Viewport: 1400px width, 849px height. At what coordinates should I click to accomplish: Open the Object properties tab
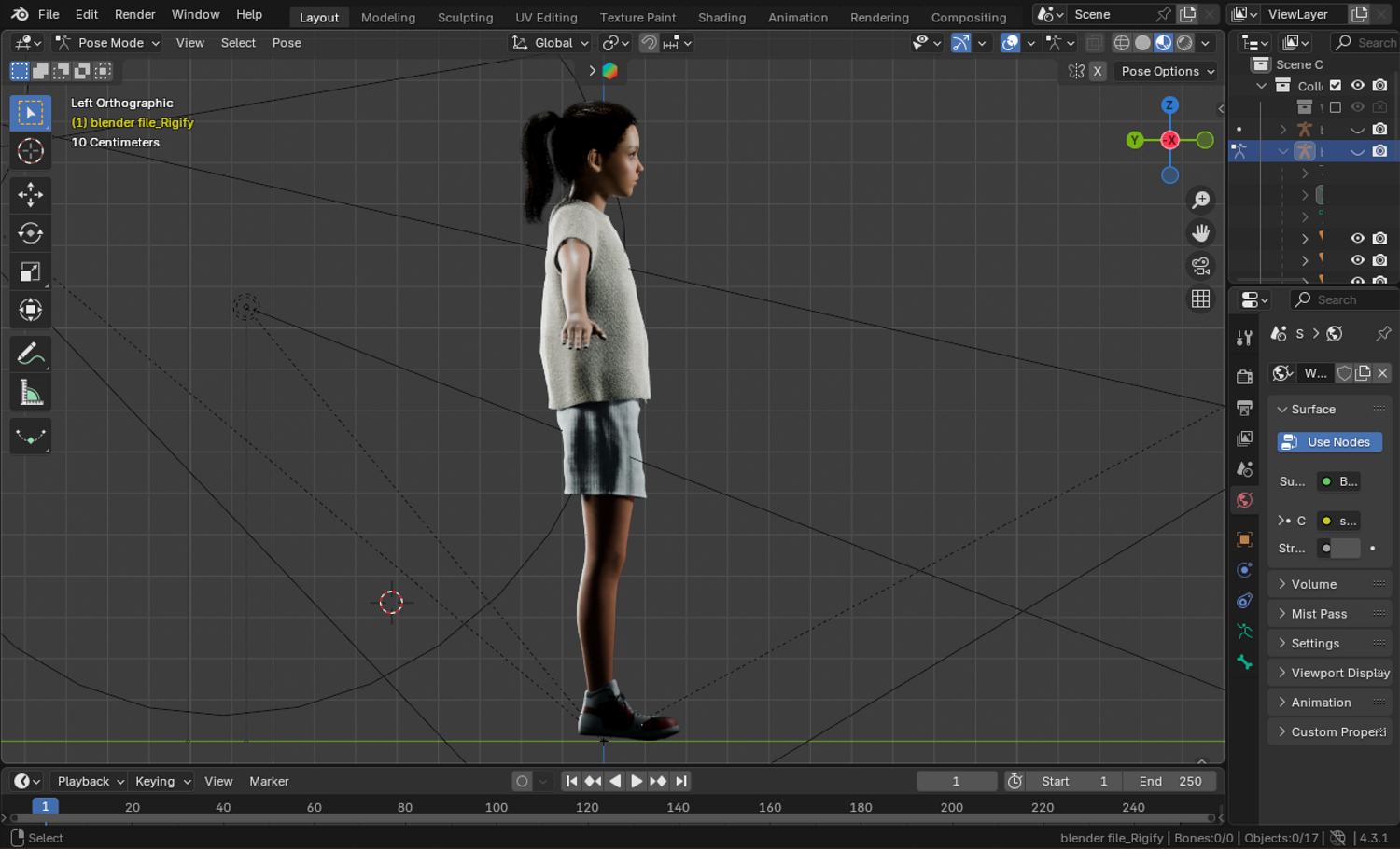click(x=1244, y=539)
